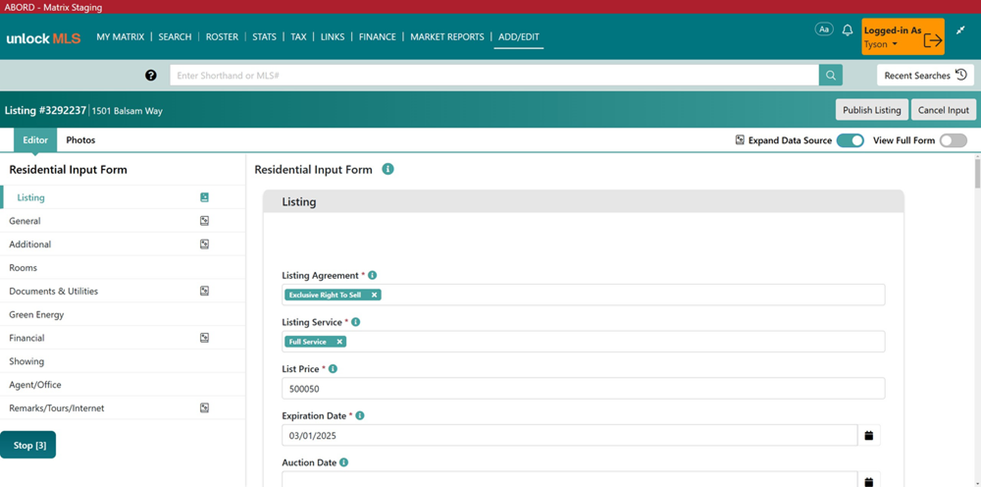Click the info icon beside Residential Input Form heading
Screen dimensions: 981x487
(x=388, y=169)
